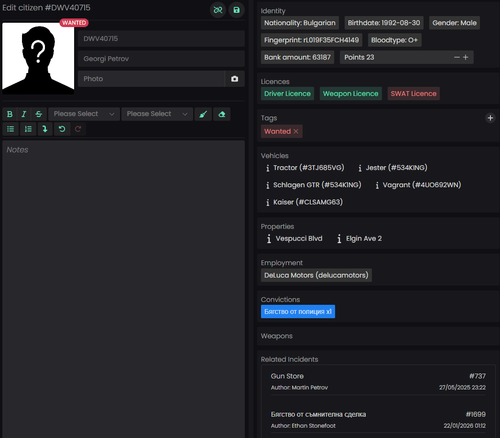
Task: Click the Nationality: Bulgarian chip
Action: (x=300, y=23)
